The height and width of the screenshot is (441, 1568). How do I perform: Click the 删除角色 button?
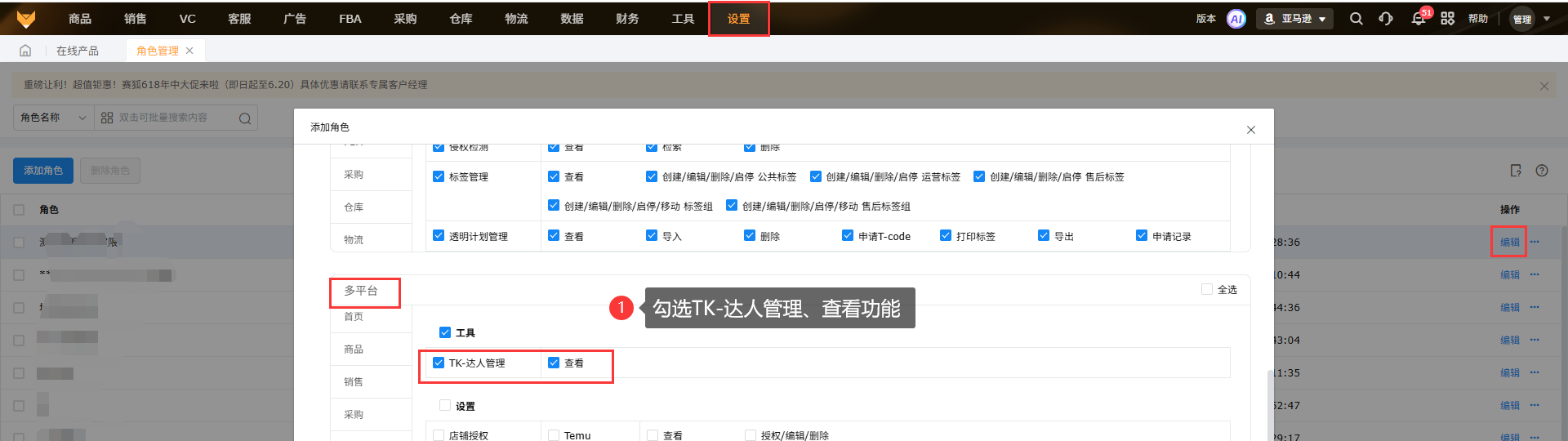110,171
